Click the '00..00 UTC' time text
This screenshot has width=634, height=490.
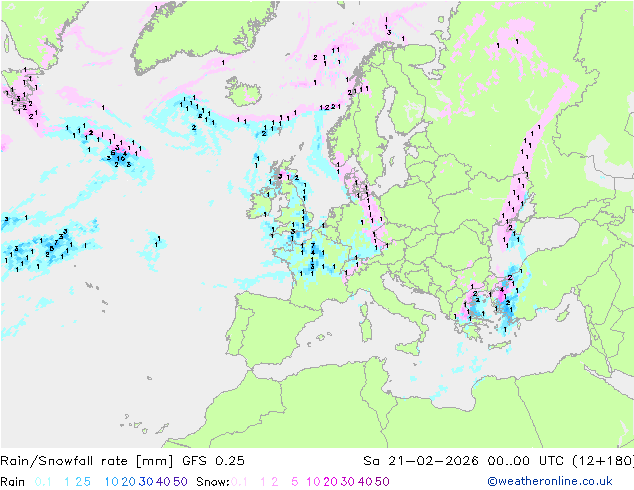pos(526,461)
